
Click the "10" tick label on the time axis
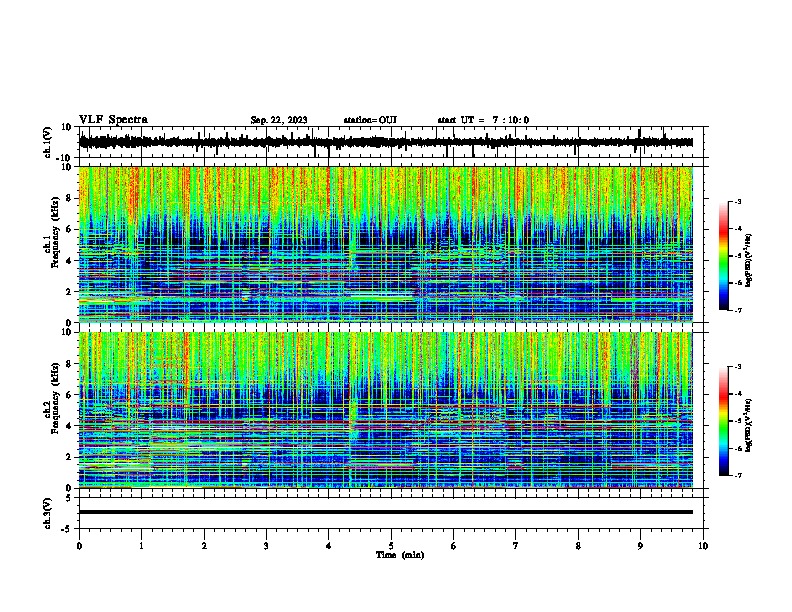tap(703, 546)
